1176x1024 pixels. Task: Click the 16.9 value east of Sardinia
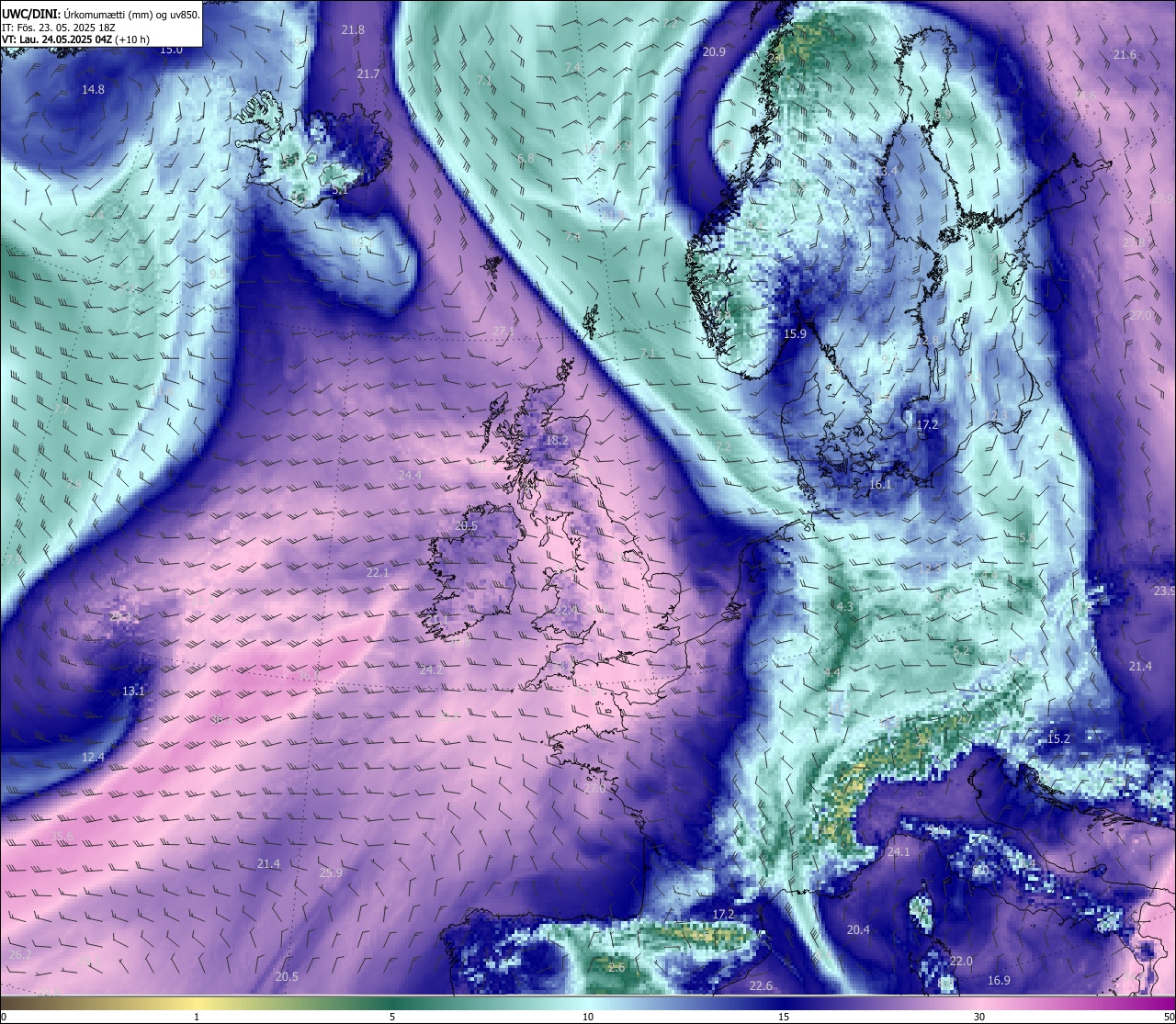999,981
